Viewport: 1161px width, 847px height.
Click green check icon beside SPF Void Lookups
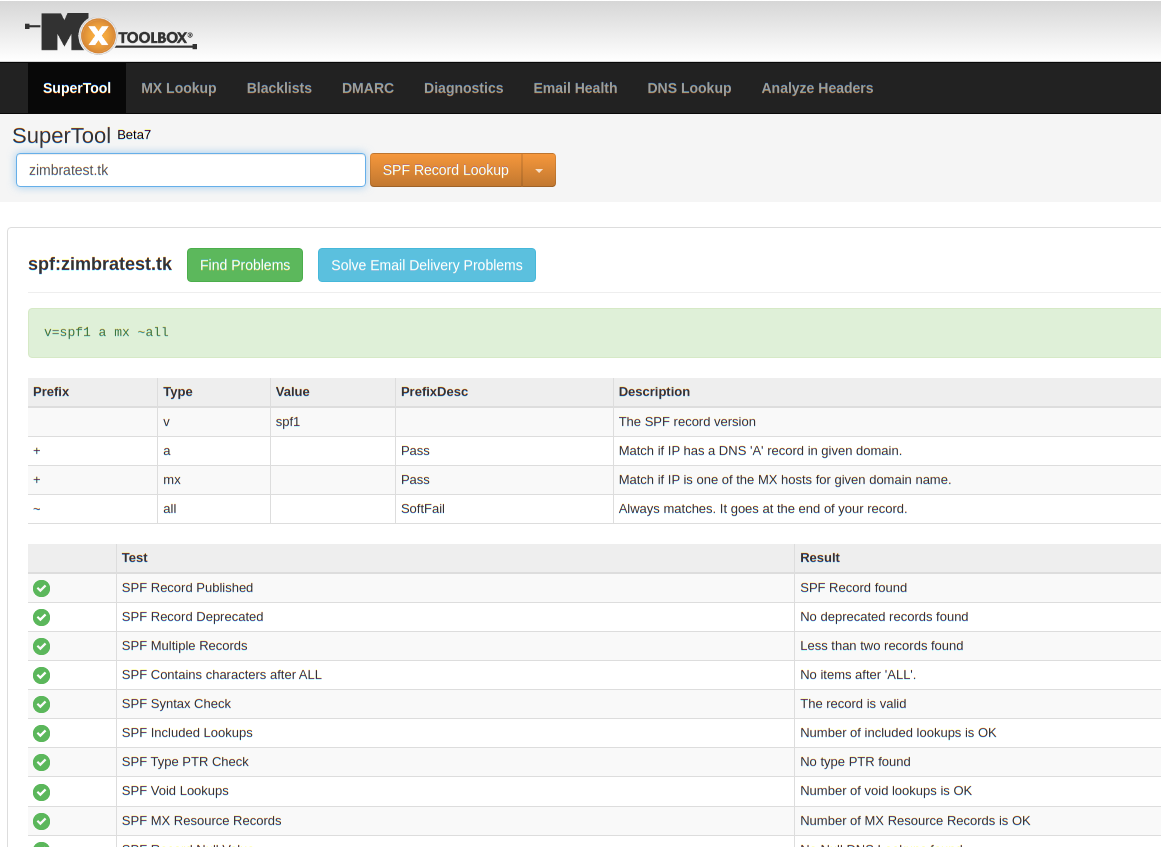point(41,791)
